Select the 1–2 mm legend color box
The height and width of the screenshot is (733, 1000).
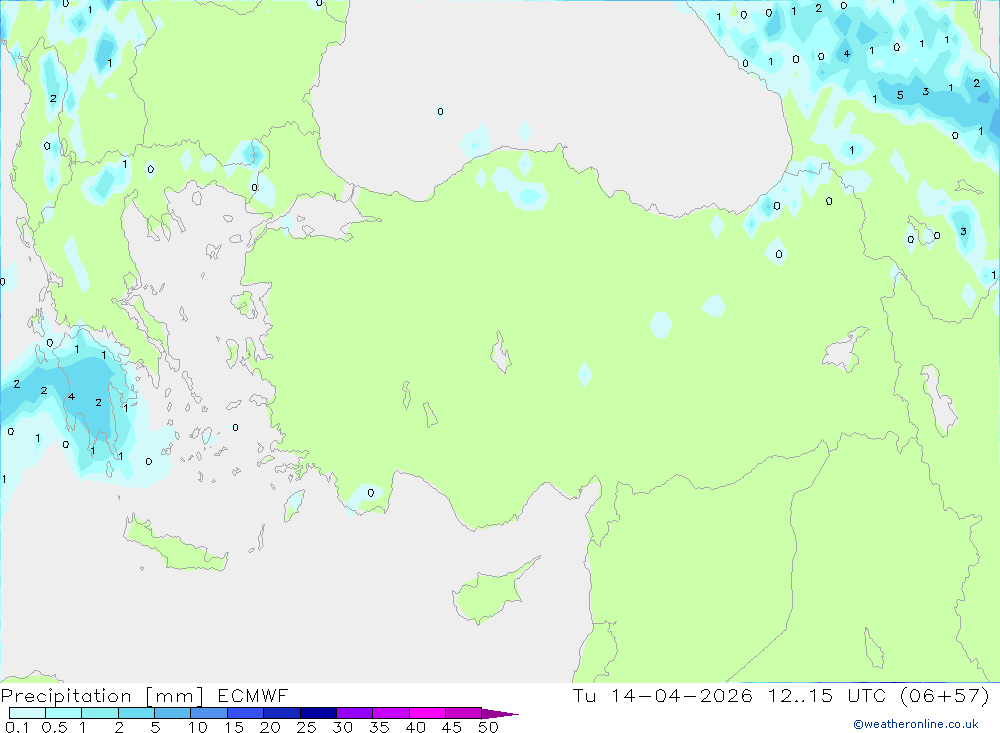pos(99,713)
